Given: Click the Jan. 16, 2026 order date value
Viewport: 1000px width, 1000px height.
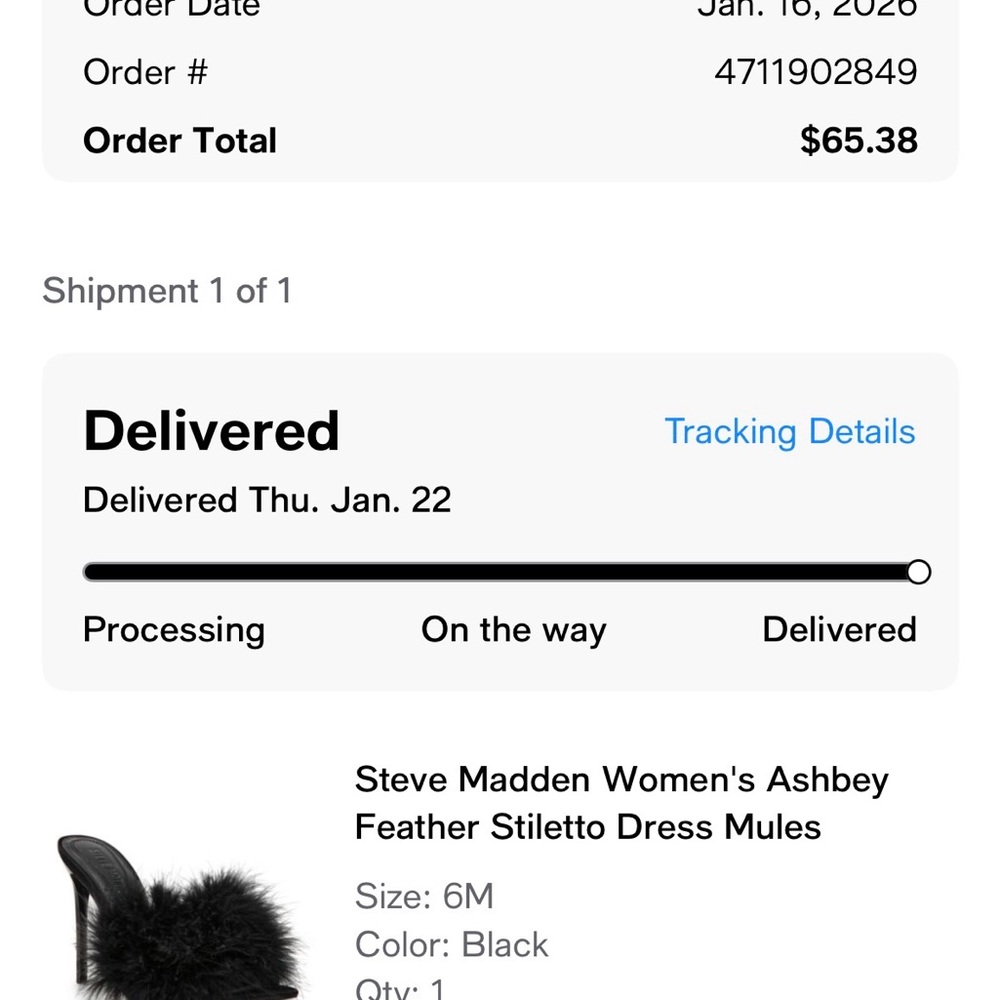Looking at the screenshot, I should [x=807, y=8].
